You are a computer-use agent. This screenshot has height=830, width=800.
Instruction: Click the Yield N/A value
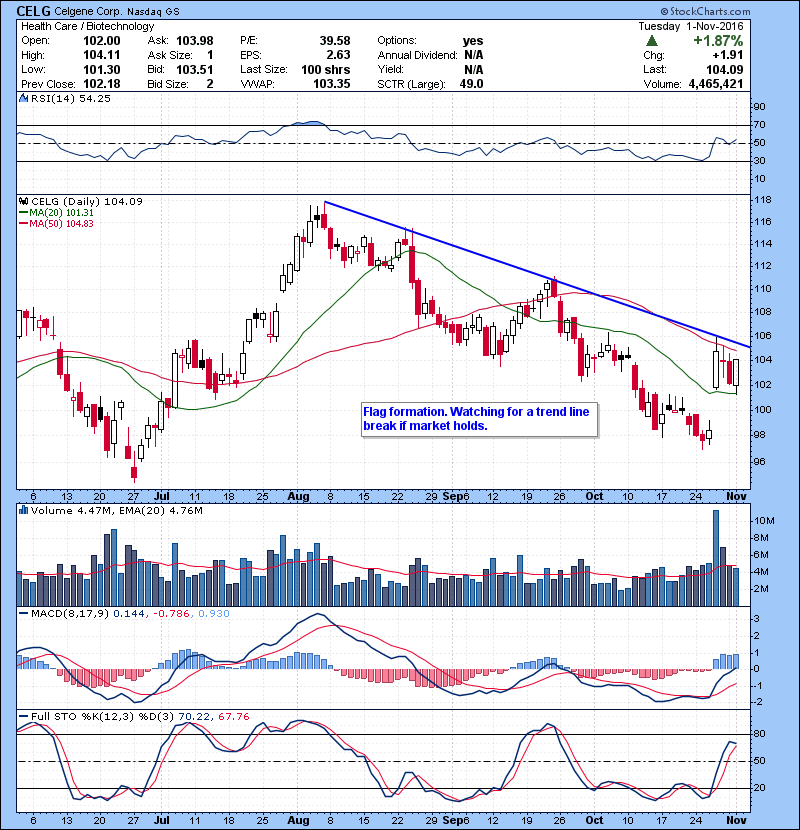tap(473, 69)
